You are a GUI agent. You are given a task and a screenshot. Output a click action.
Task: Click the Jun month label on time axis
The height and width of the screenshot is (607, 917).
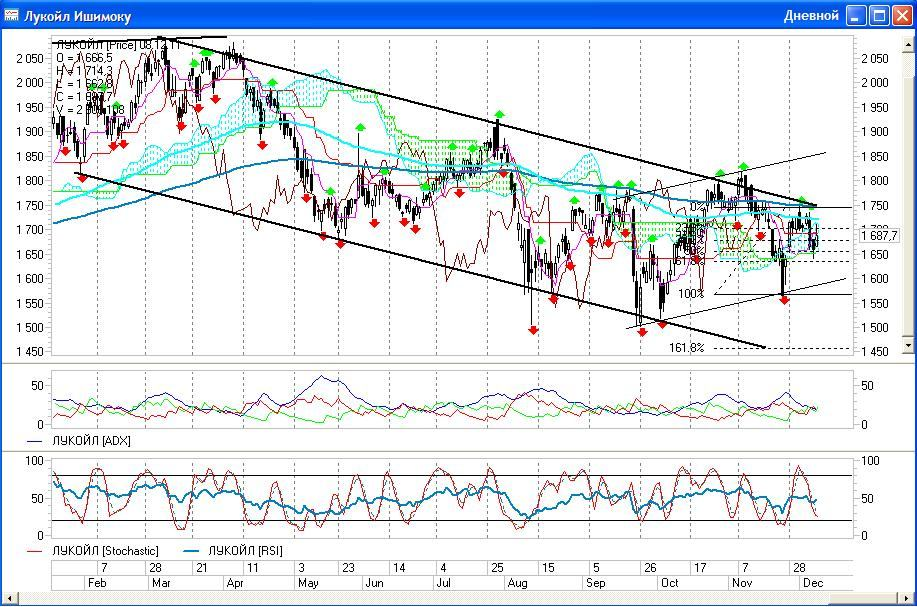point(374,583)
